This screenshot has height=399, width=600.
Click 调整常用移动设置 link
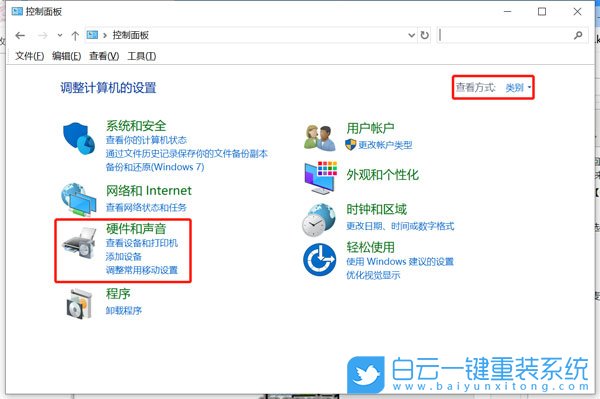(x=142, y=270)
